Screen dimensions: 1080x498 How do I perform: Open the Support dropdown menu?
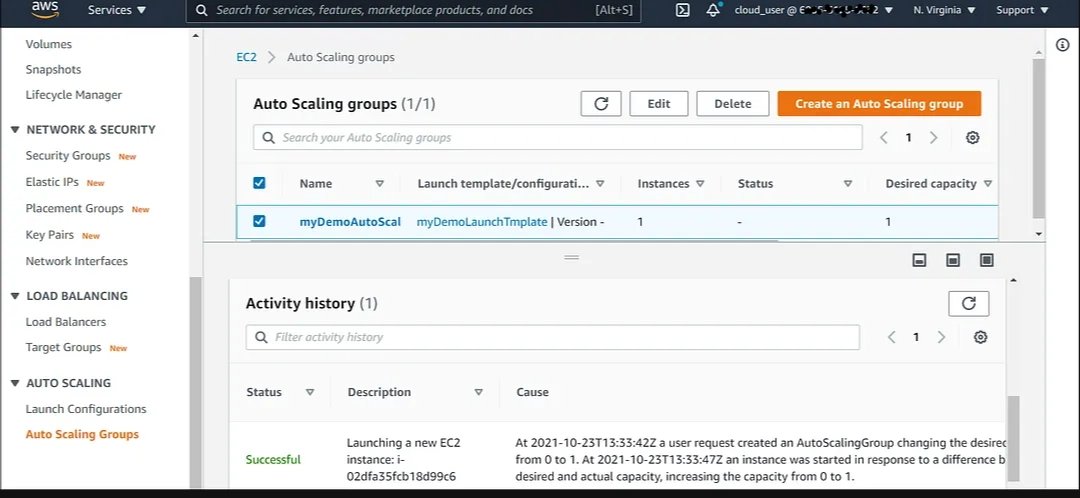click(1021, 10)
